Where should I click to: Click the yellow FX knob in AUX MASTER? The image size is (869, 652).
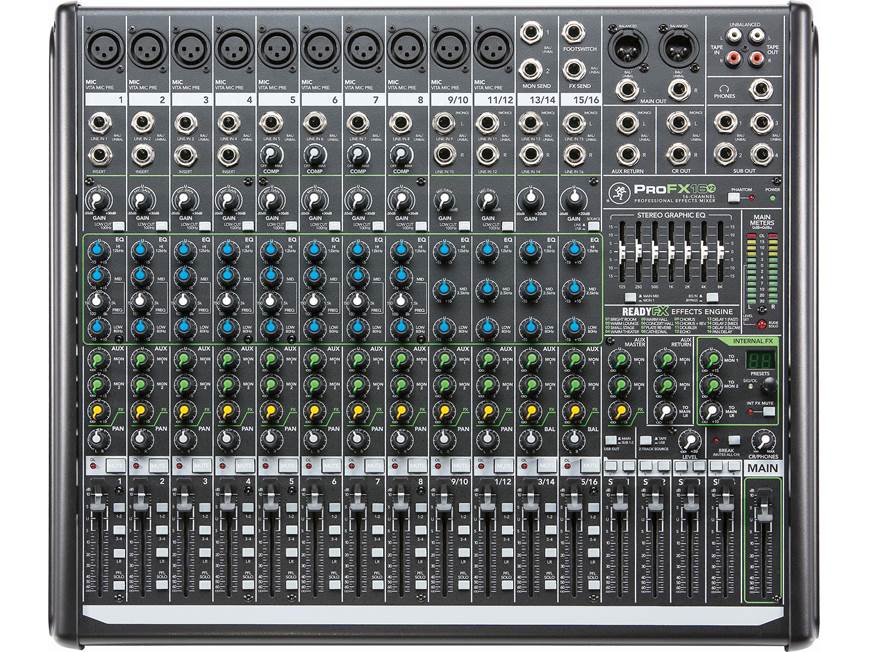(x=618, y=410)
